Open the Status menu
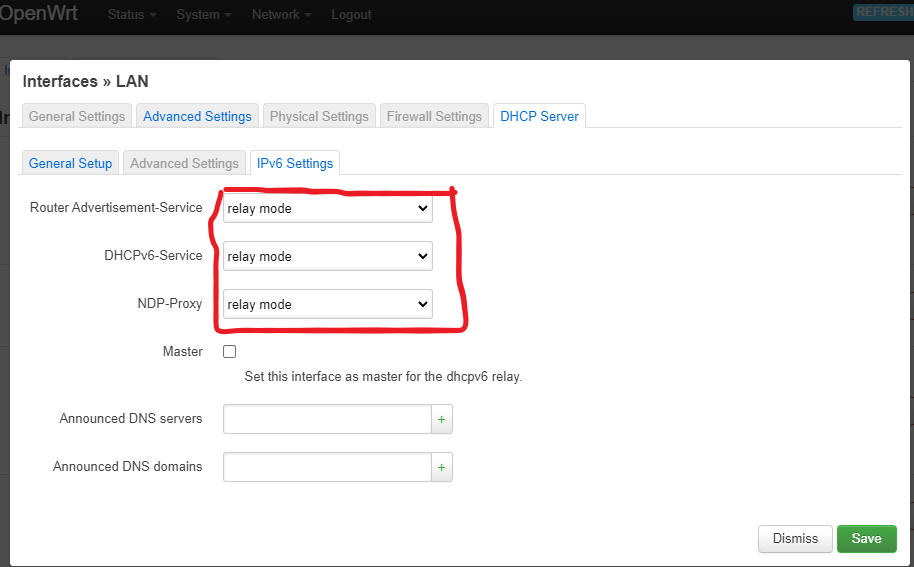 point(132,15)
